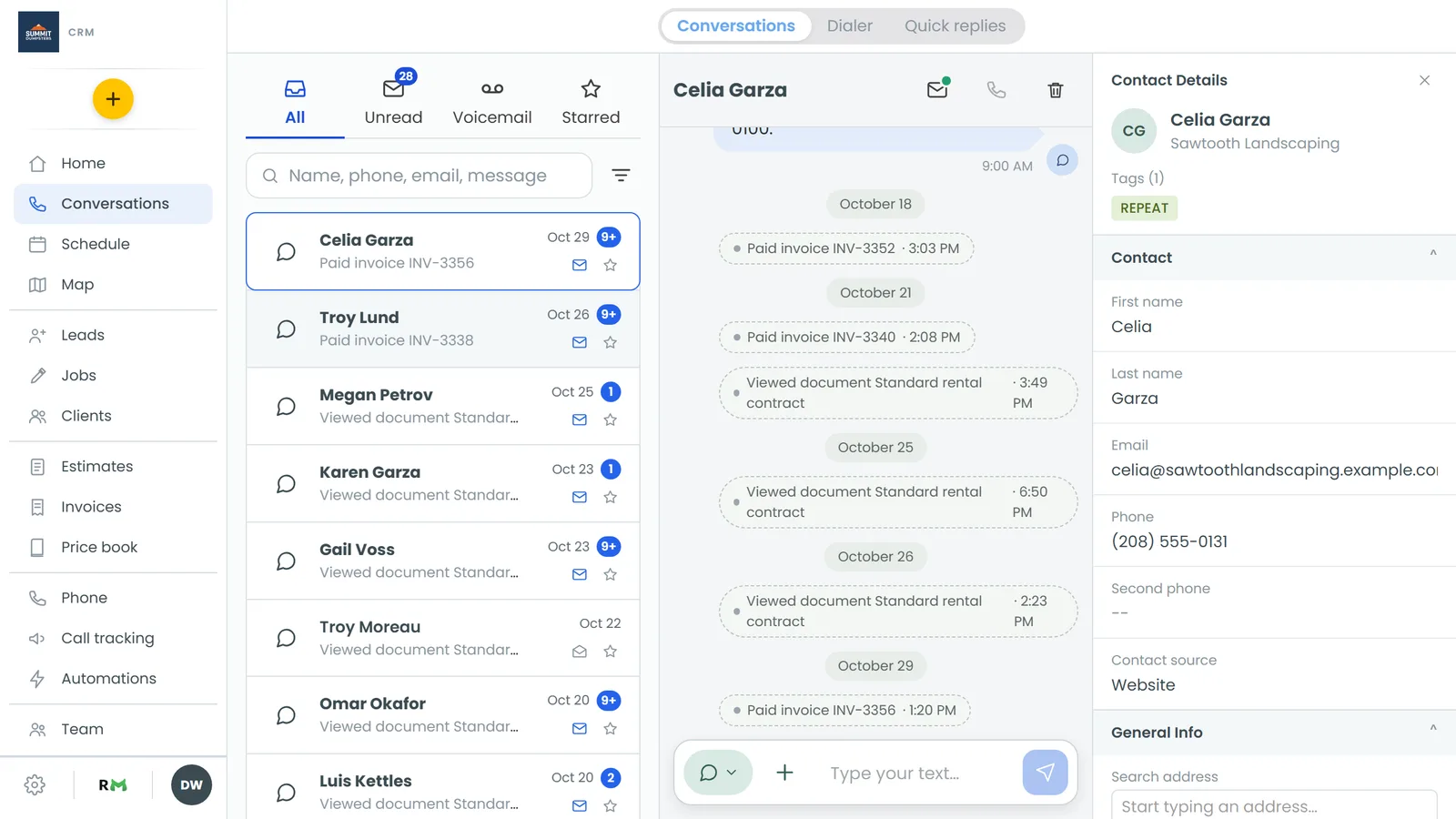The width and height of the screenshot is (1456, 819).
Task: Go to Automations in sidebar
Action: pyautogui.click(x=113, y=678)
